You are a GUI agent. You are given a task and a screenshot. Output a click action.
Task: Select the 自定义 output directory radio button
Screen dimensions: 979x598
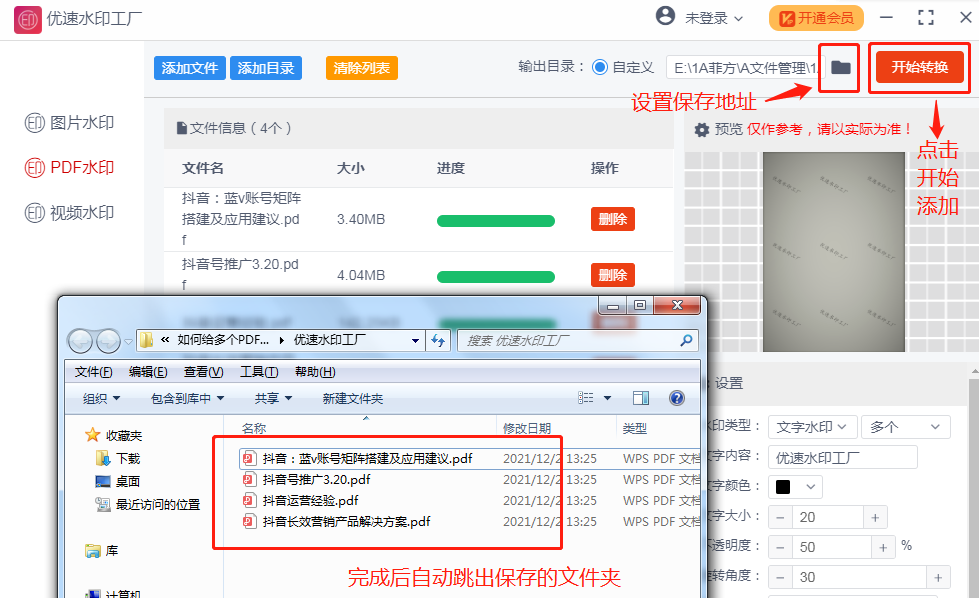point(600,67)
